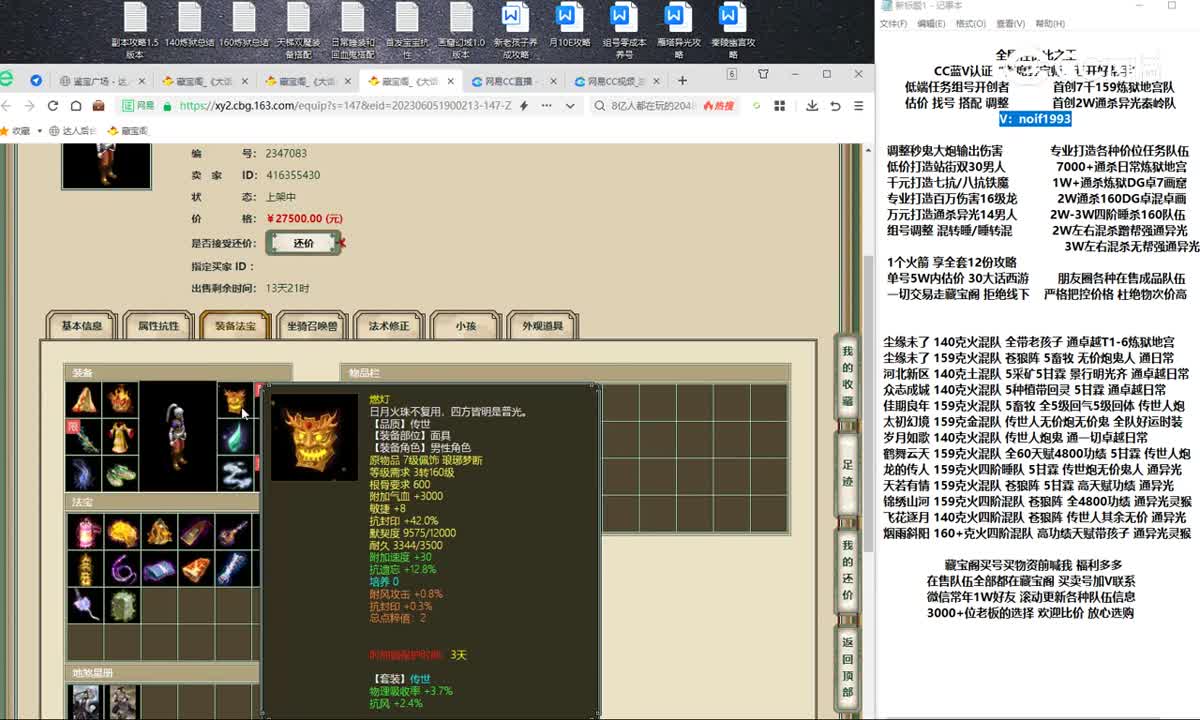
Task: Click 我的还价 side button
Action: coord(847,571)
